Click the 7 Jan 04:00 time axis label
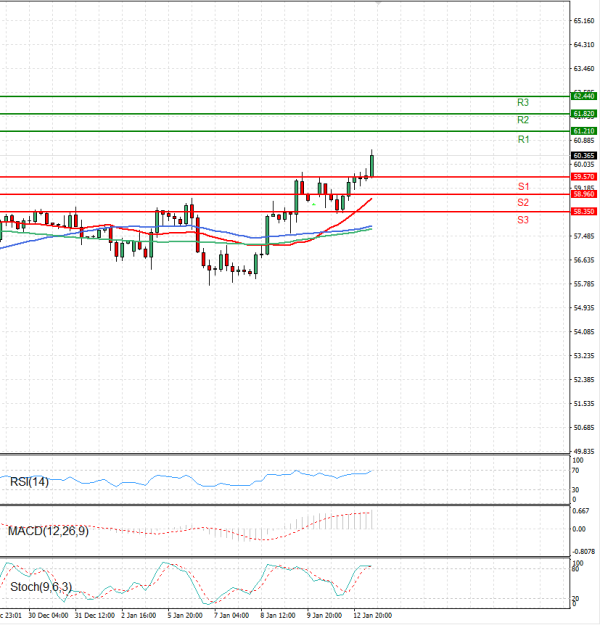 [x=232, y=615]
